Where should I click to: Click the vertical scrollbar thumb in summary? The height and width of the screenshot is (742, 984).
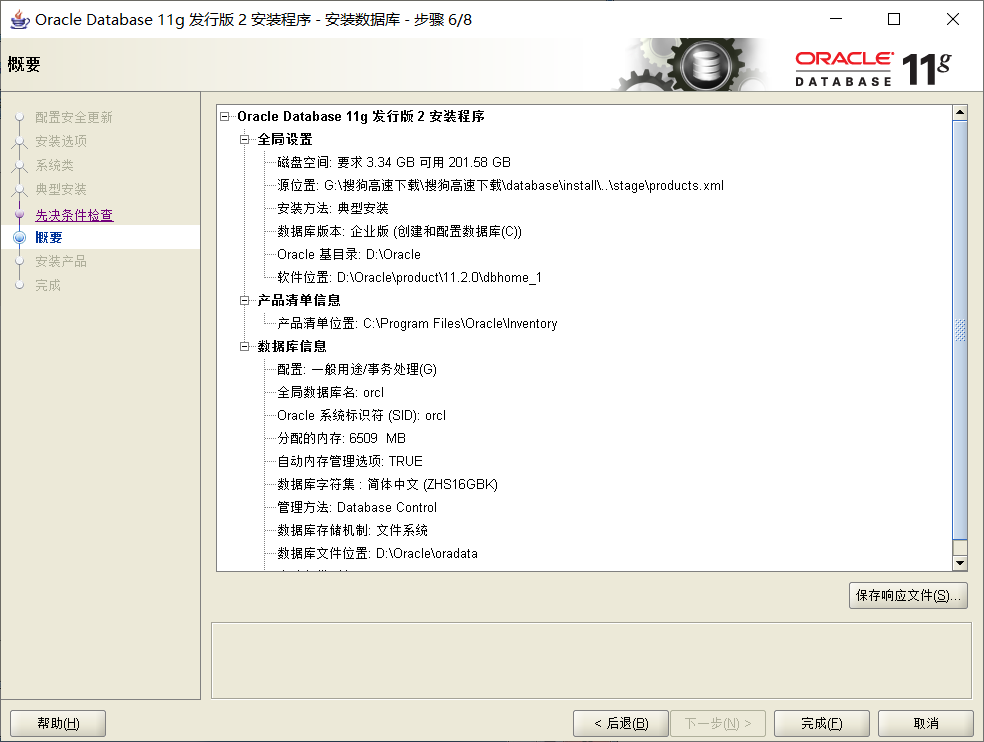tap(960, 330)
